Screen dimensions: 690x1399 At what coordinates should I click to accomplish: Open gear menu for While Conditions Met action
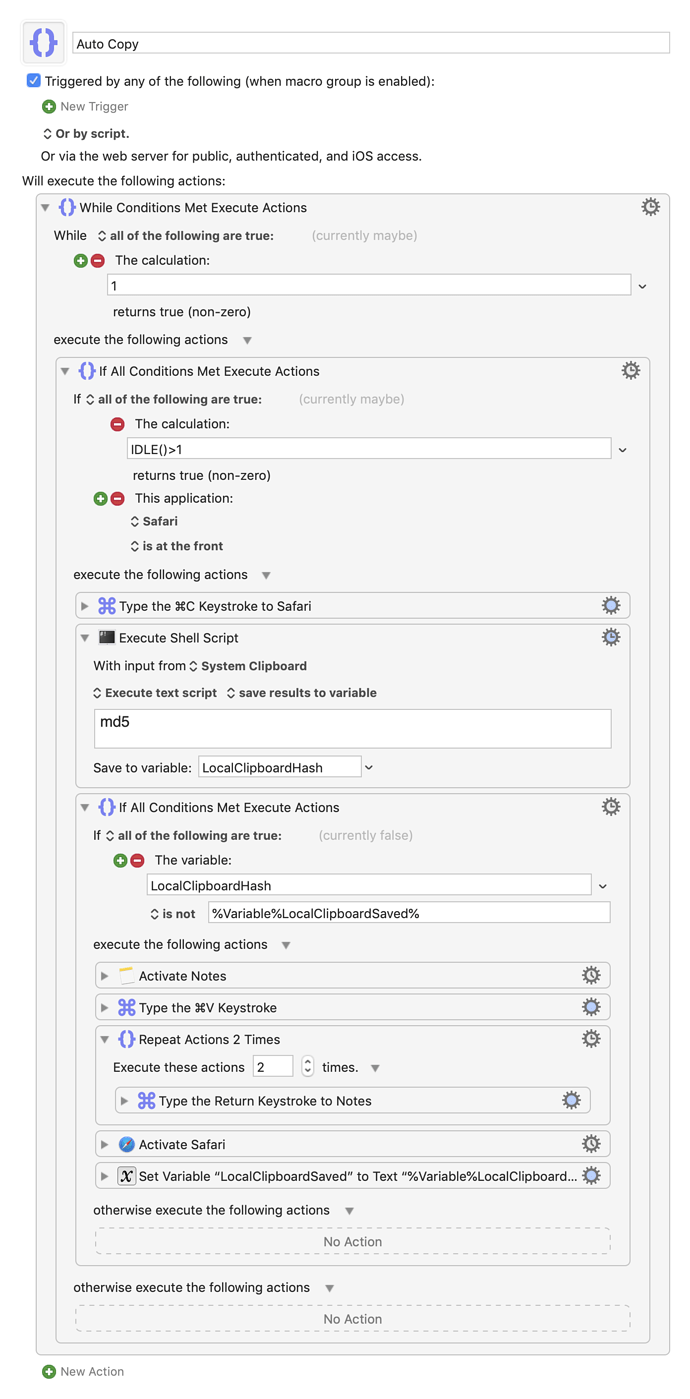650,207
